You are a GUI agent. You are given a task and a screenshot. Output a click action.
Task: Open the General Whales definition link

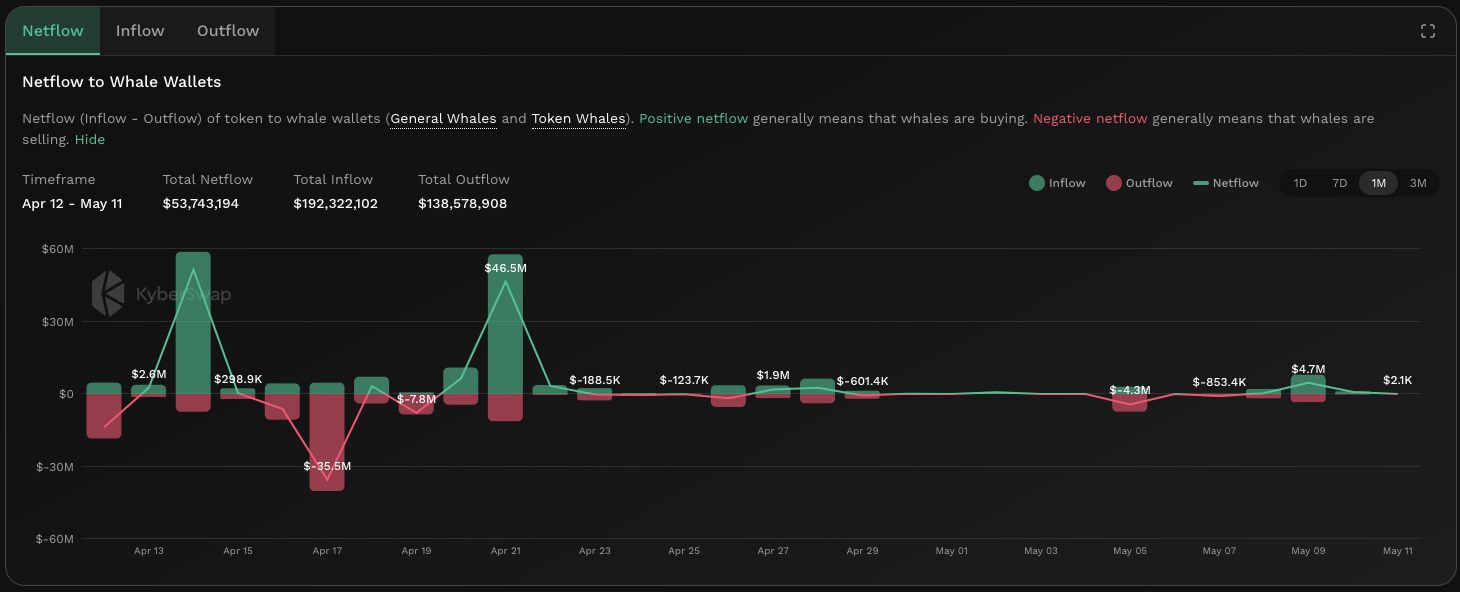click(x=443, y=118)
